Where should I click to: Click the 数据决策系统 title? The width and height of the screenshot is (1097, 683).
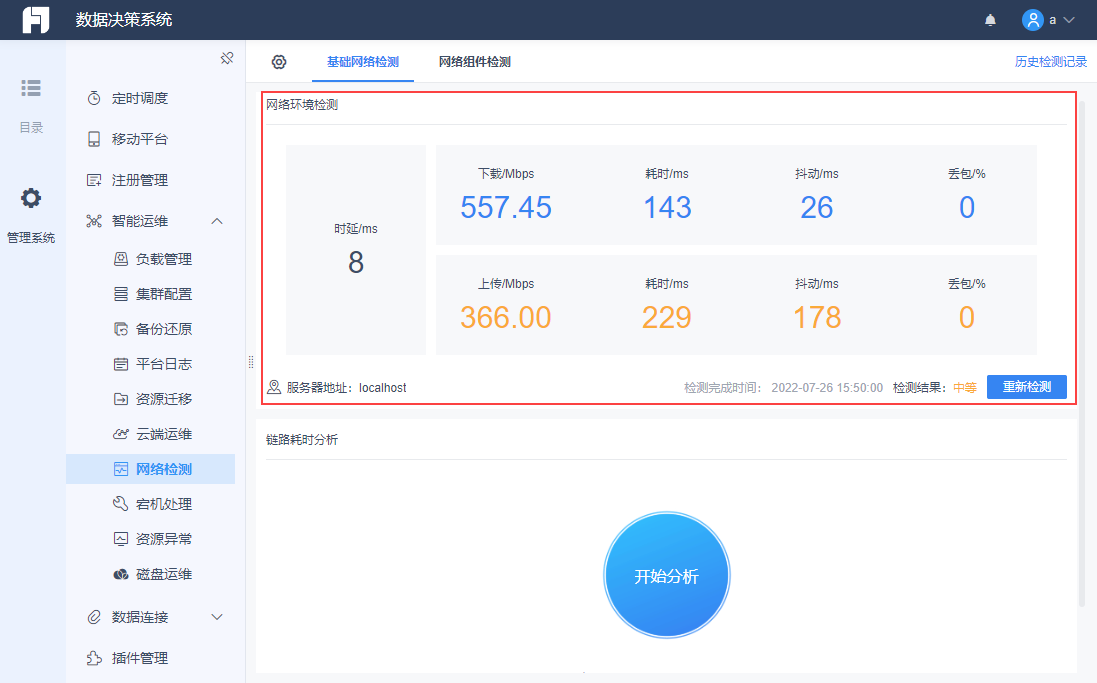tap(124, 20)
